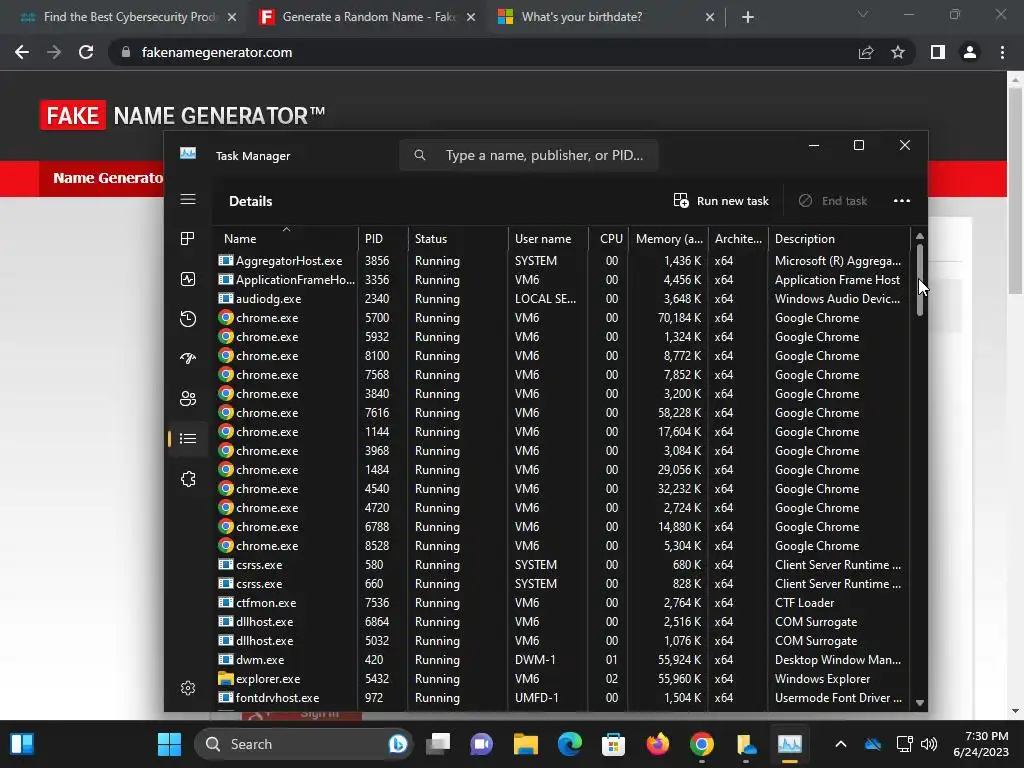Open the Startup apps page icon
Screen dimensions: 1024x768
pos(188,359)
